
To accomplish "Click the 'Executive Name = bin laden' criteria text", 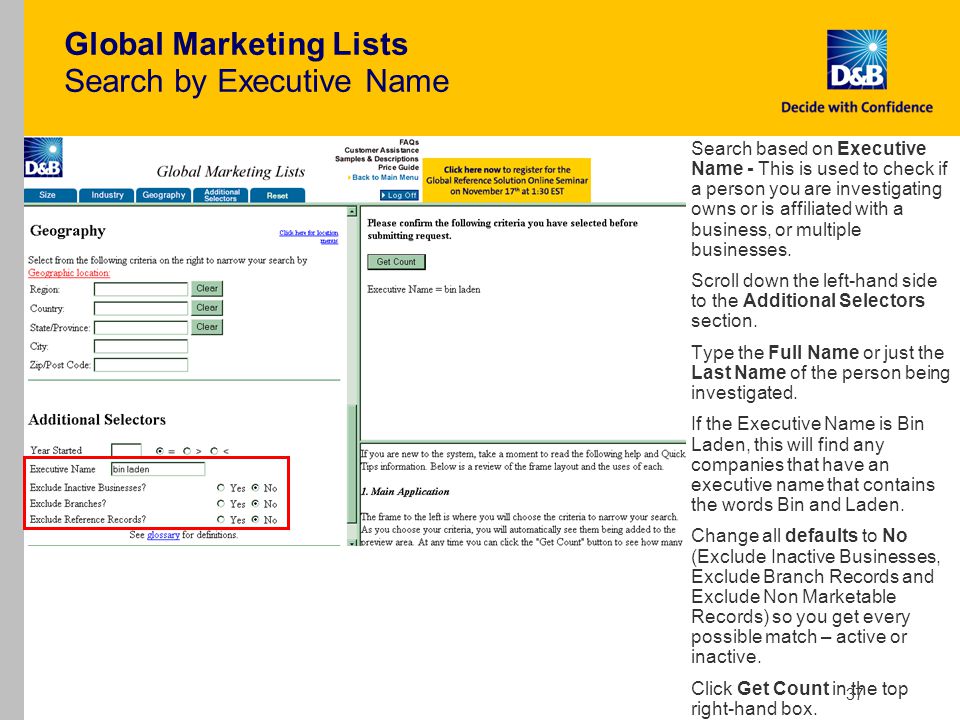I will tap(424, 290).
